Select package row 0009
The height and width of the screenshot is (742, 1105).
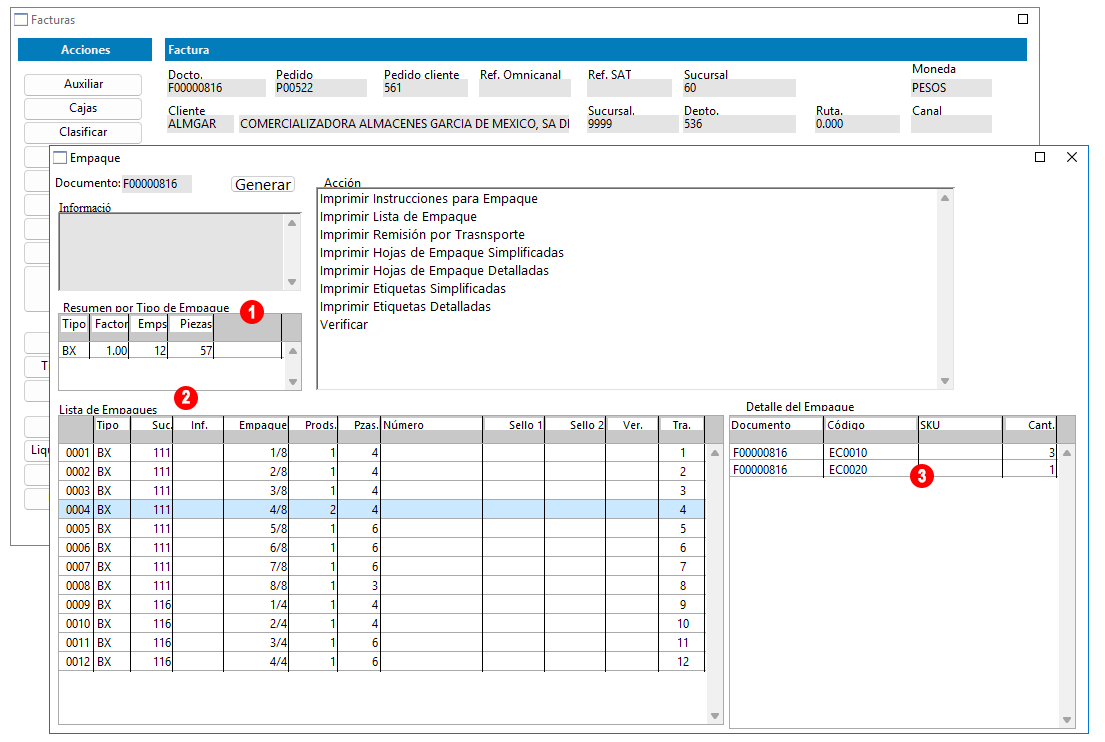coord(381,605)
